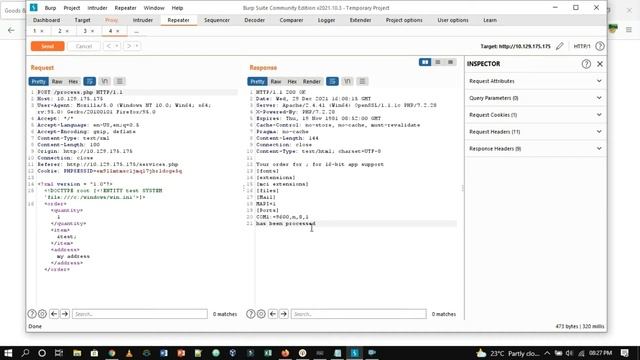Open Request search help icon
Image resolution: width=640 pixels, height=360 pixels.
[x=32, y=314]
